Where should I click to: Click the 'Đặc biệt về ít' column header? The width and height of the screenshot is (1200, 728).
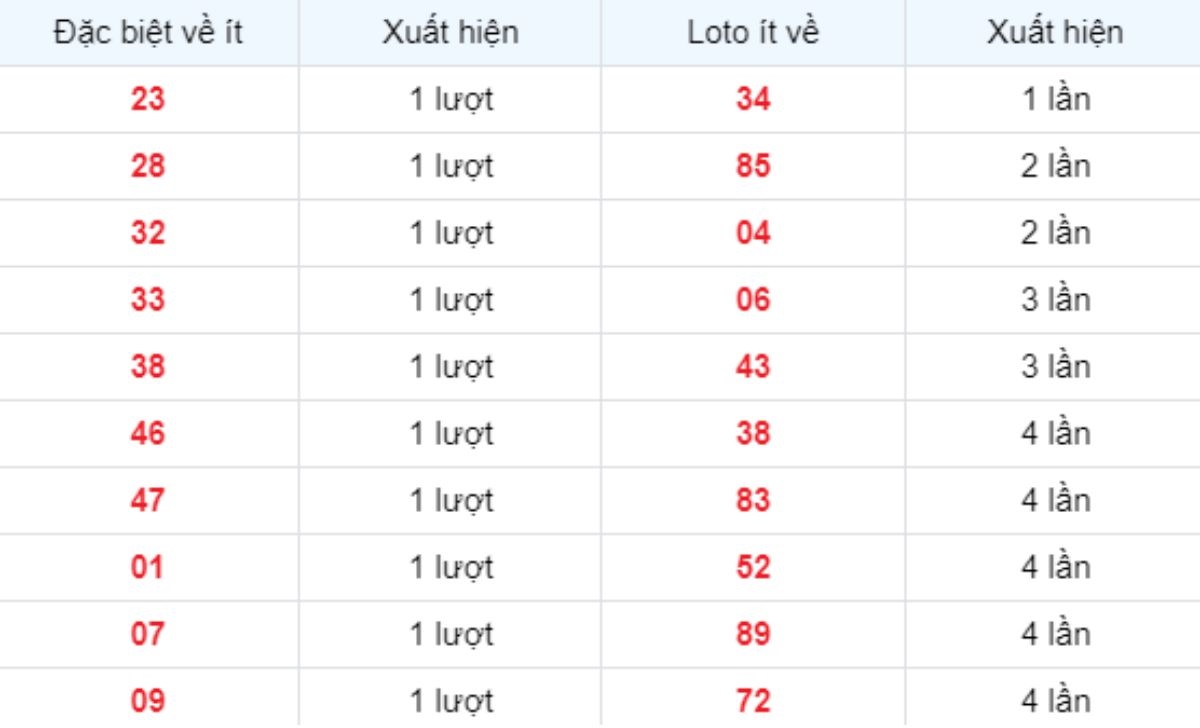point(148,33)
